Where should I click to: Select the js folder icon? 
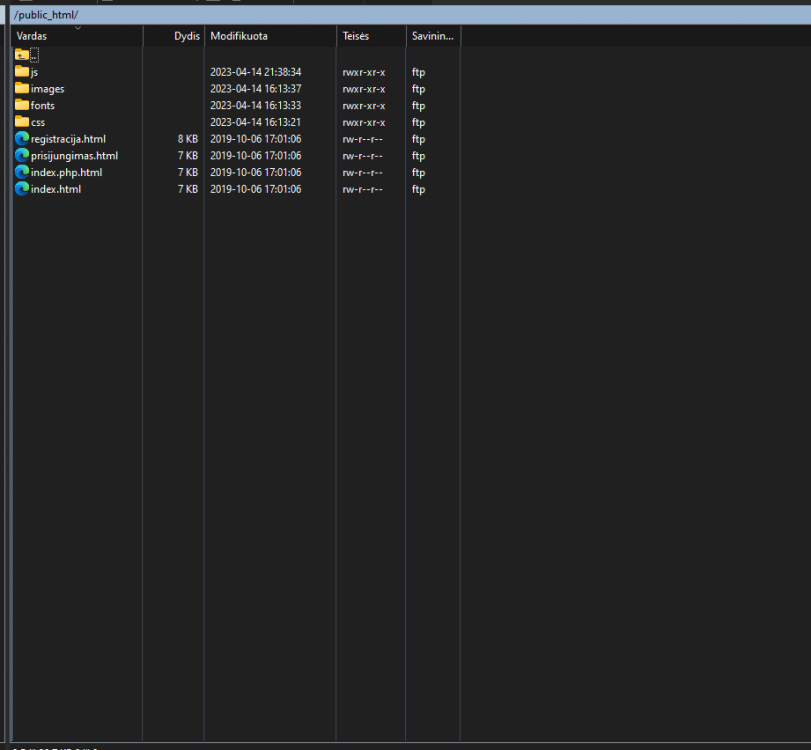[x=22, y=72]
